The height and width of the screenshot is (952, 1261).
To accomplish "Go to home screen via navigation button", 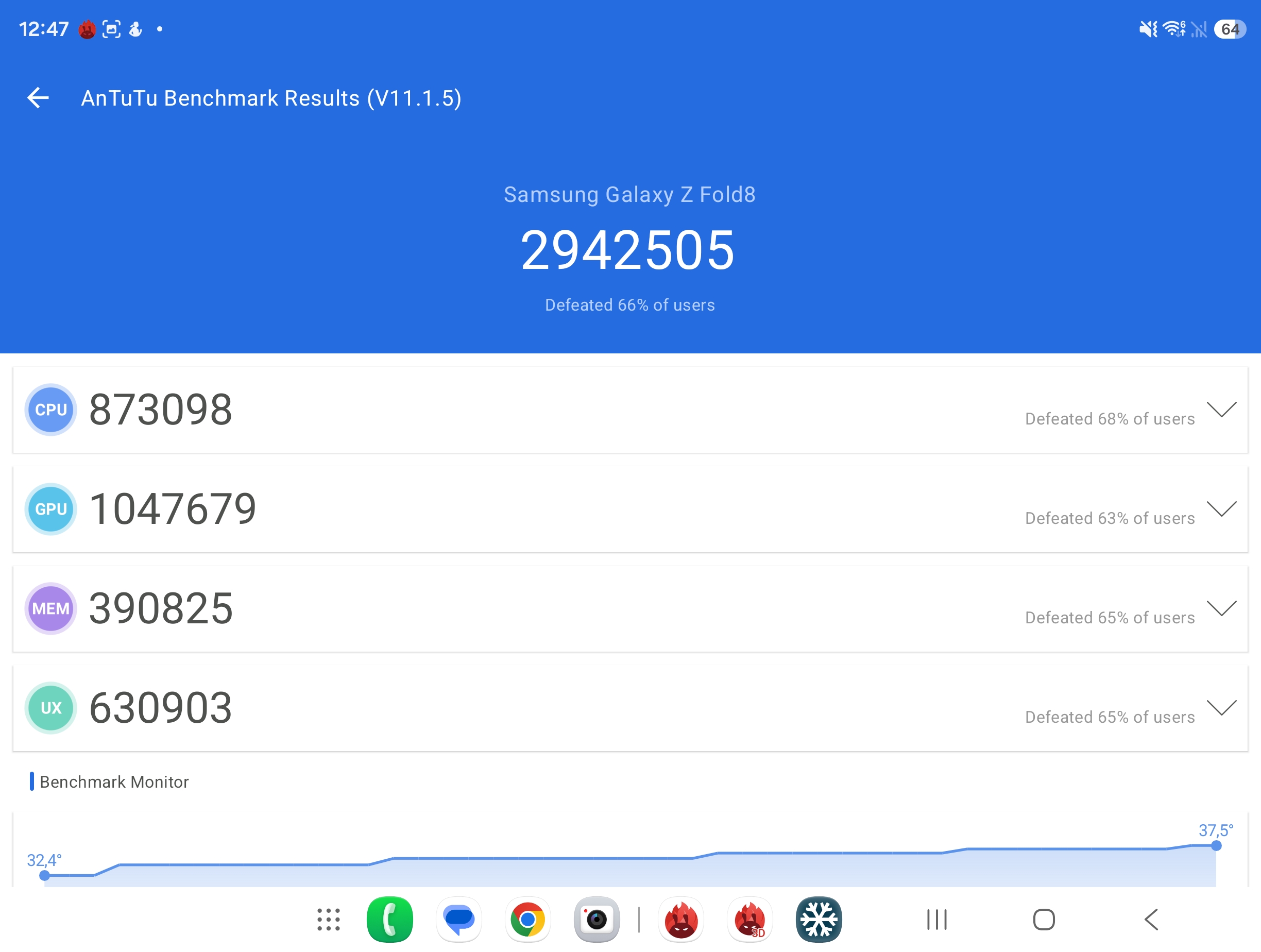I will (x=1044, y=919).
